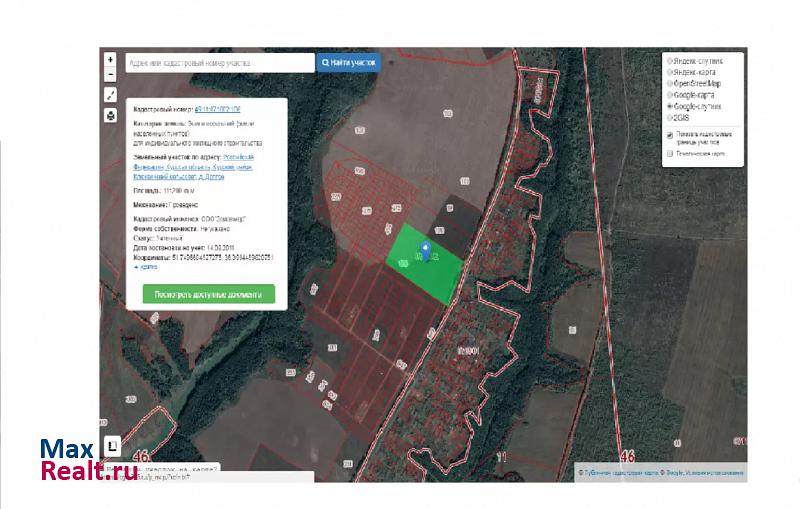The width and height of the screenshot is (800, 509).
Task: Choose the Google-карта base layer
Action: point(669,94)
